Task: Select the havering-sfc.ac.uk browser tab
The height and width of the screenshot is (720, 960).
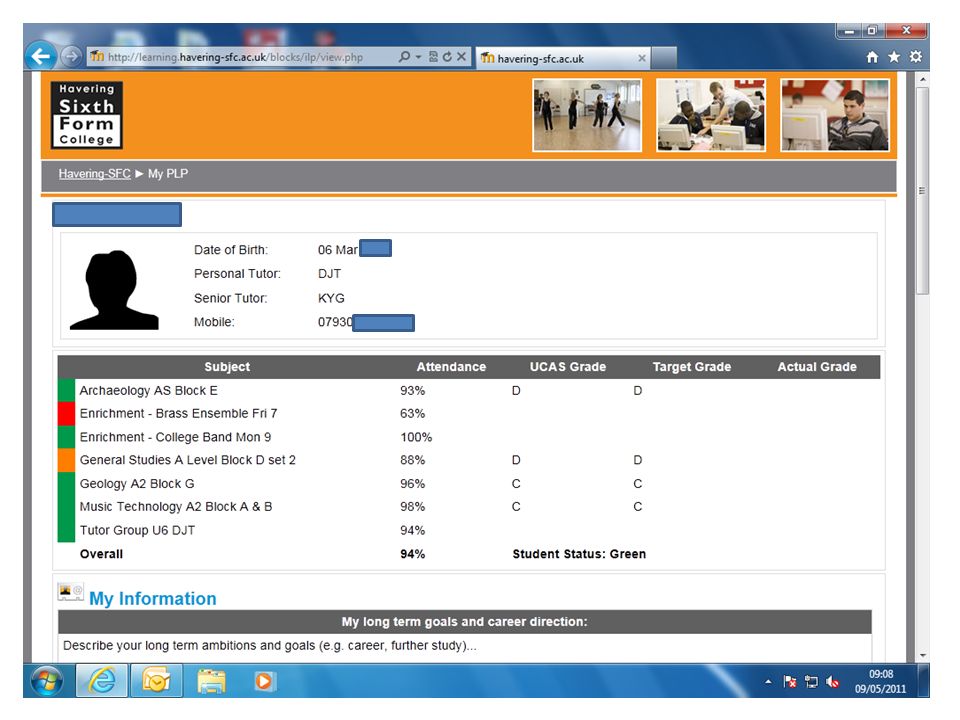Action: (x=563, y=58)
